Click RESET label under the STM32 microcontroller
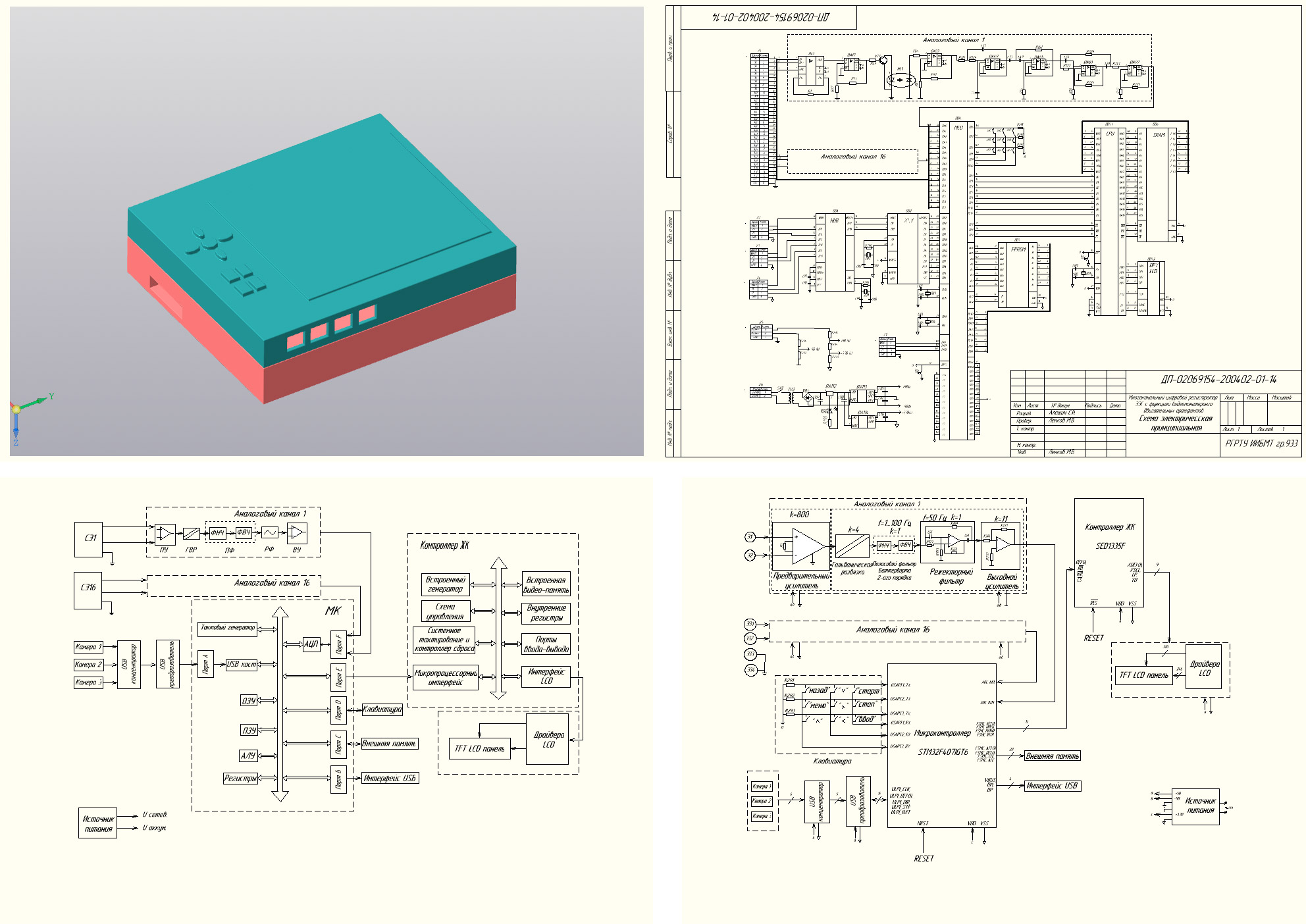1306x924 pixels. point(924,858)
